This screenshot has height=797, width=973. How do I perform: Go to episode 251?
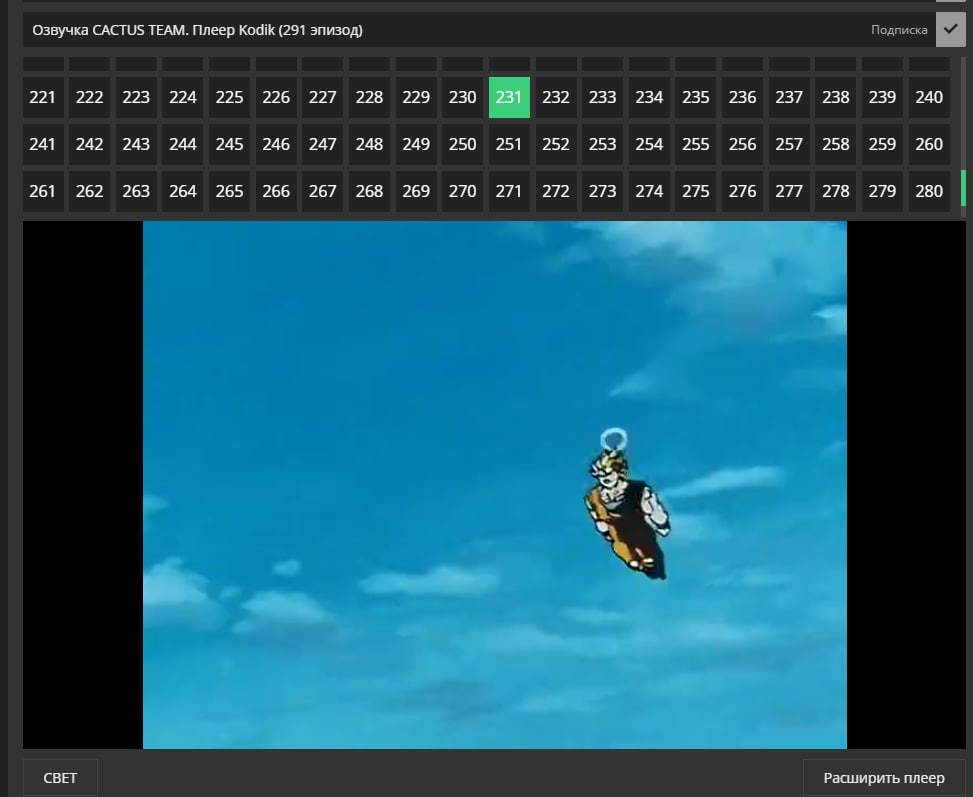509,145
